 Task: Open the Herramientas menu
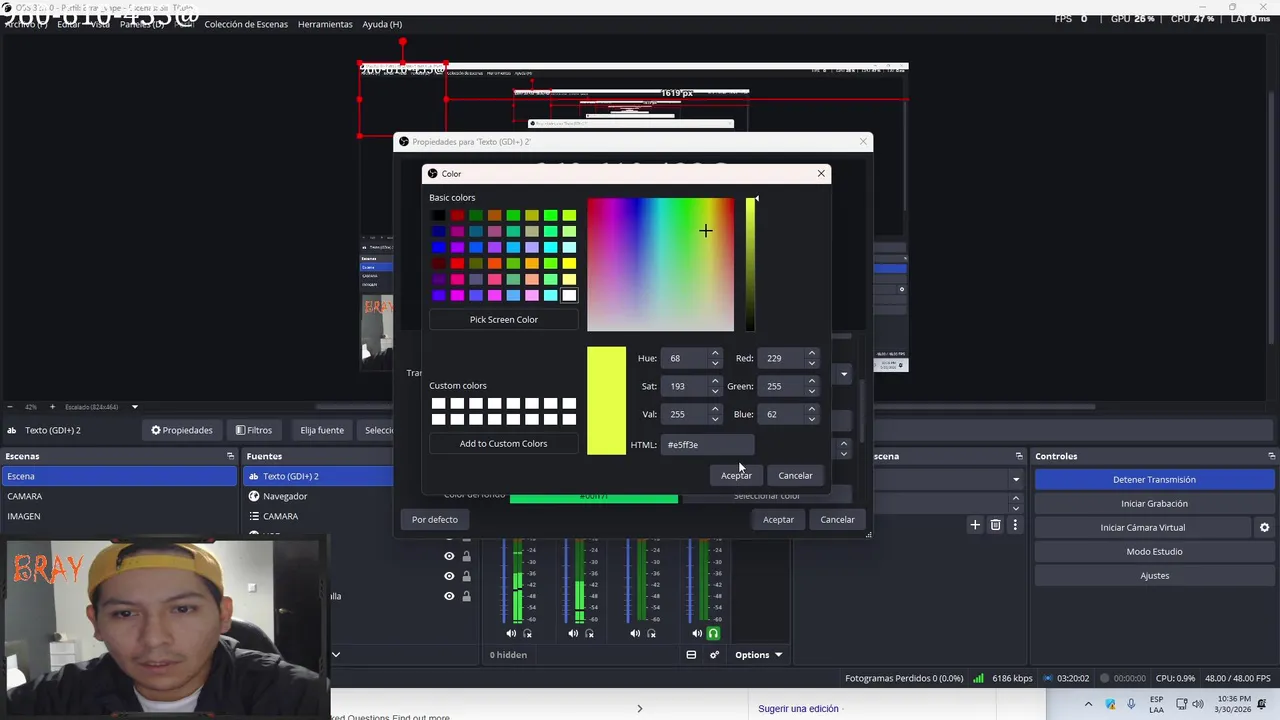325,24
